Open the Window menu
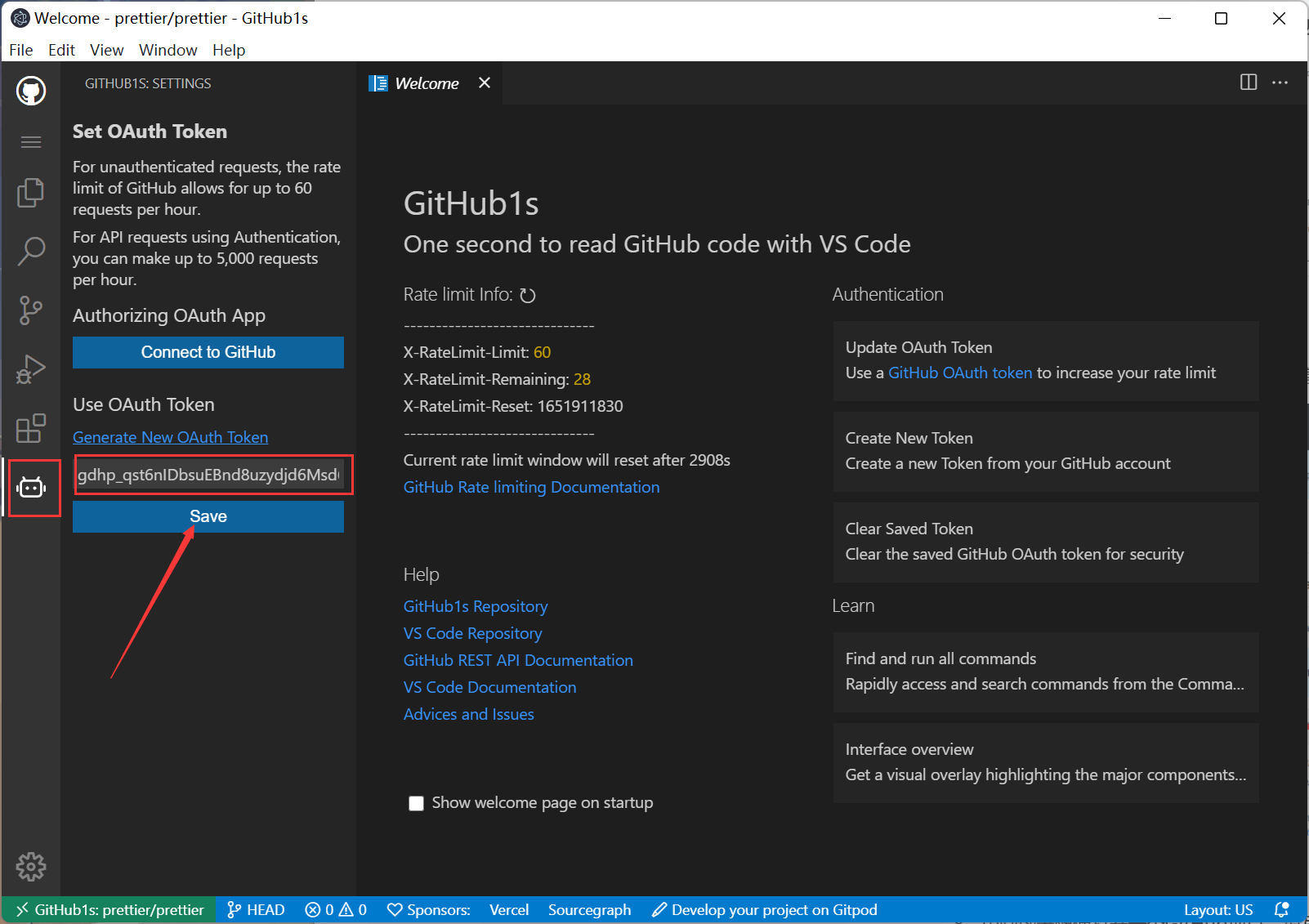1309x924 pixels. pos(168,50)
